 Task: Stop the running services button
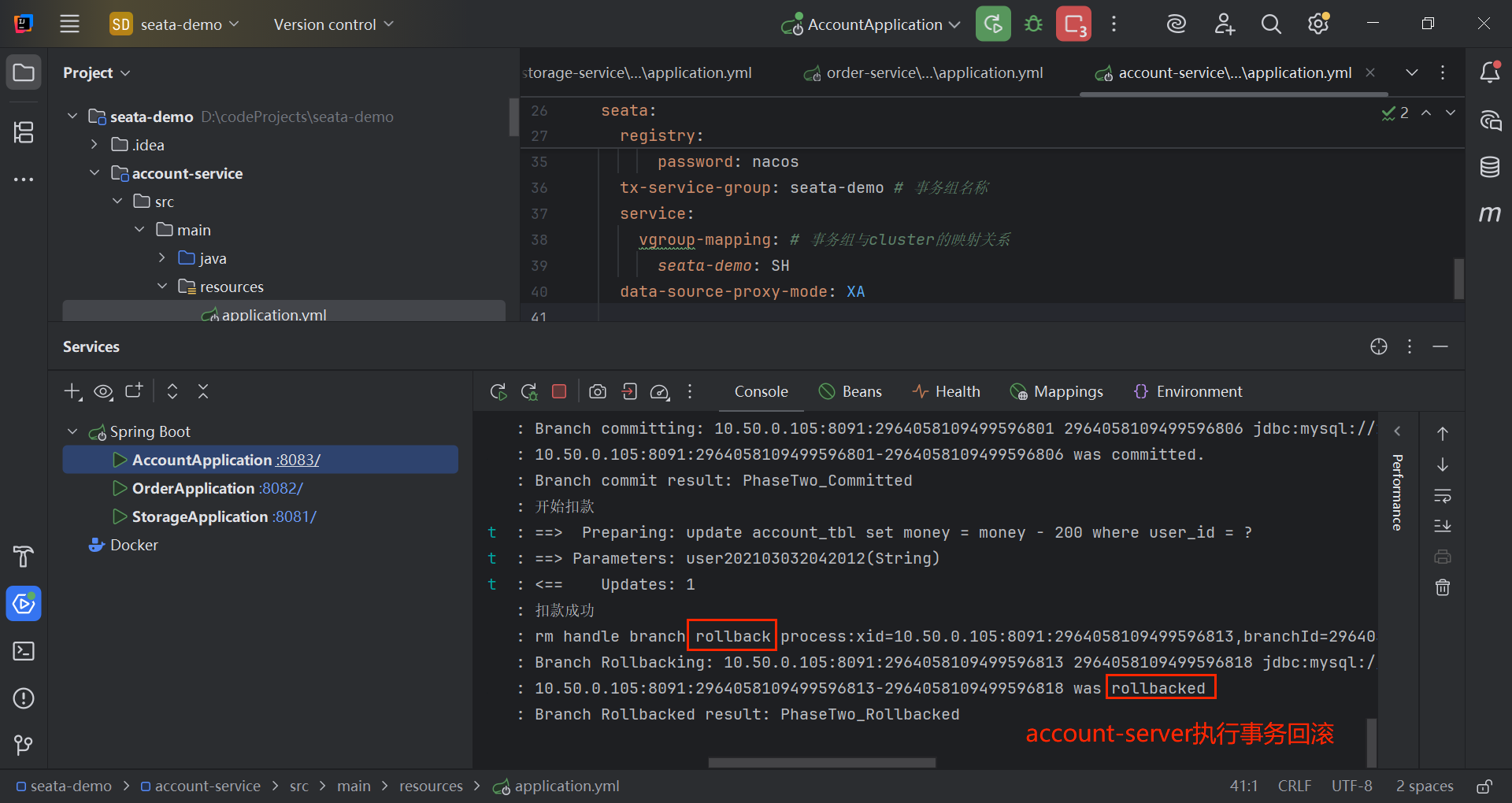1073,24
